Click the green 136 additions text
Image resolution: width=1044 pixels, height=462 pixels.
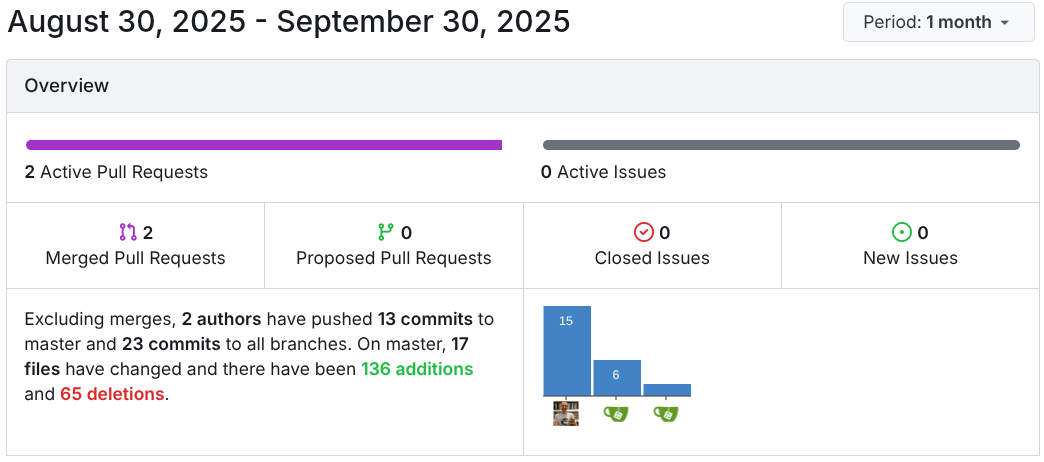point(416,369)
